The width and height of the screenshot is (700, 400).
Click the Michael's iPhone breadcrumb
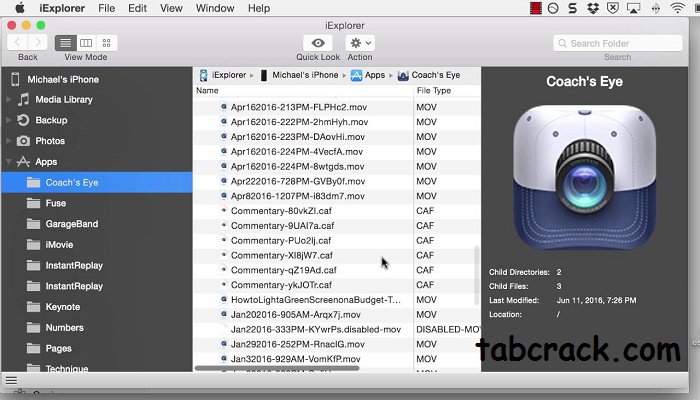(299, 75)
